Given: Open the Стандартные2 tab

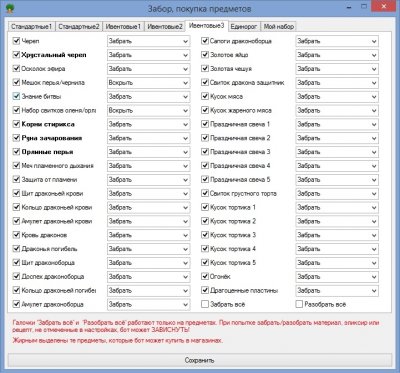Looking at the screenshot, I should [79, 27].
